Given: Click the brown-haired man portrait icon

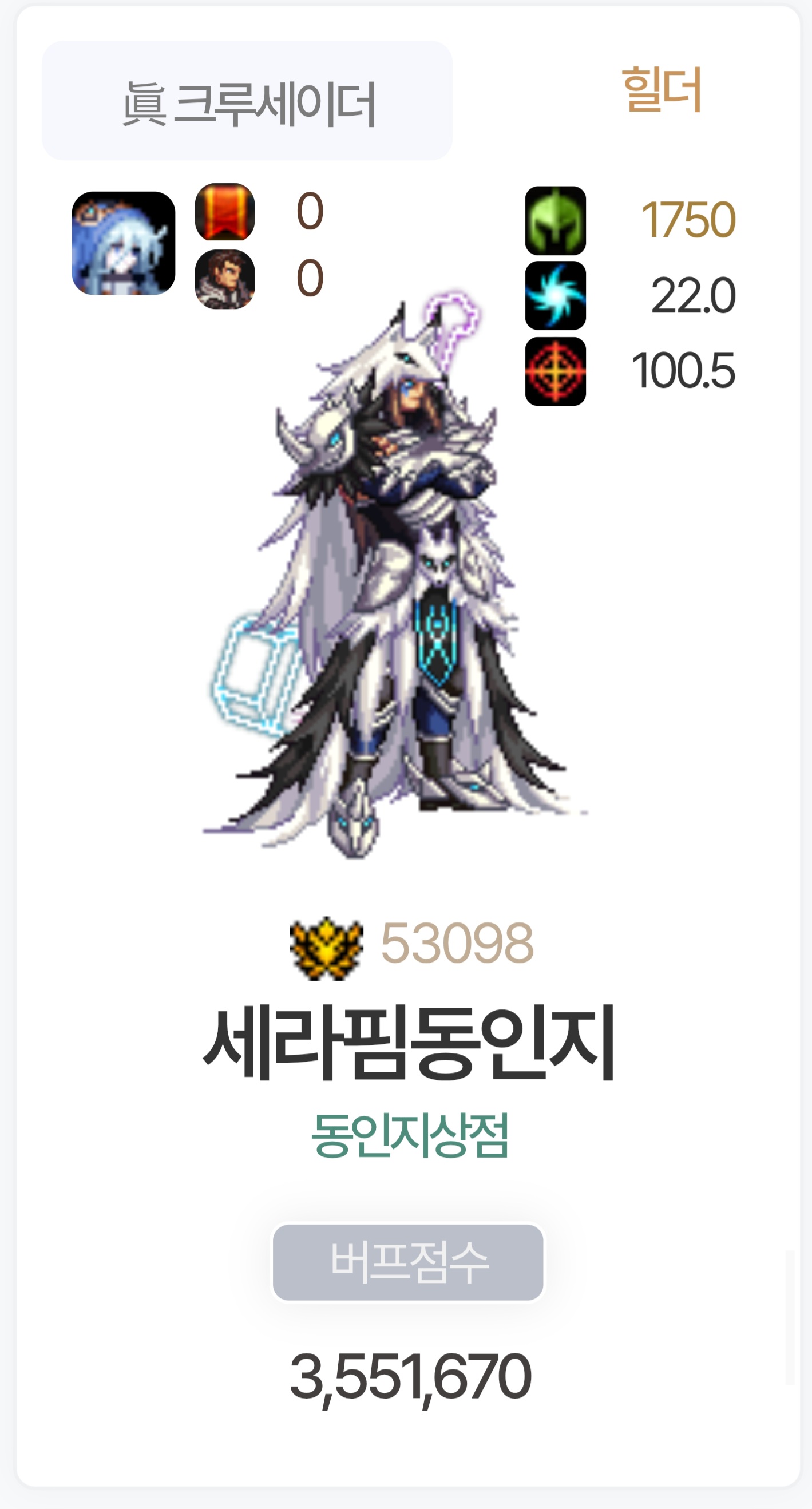Looking at the screenshot, I should (x=225, y=279).
